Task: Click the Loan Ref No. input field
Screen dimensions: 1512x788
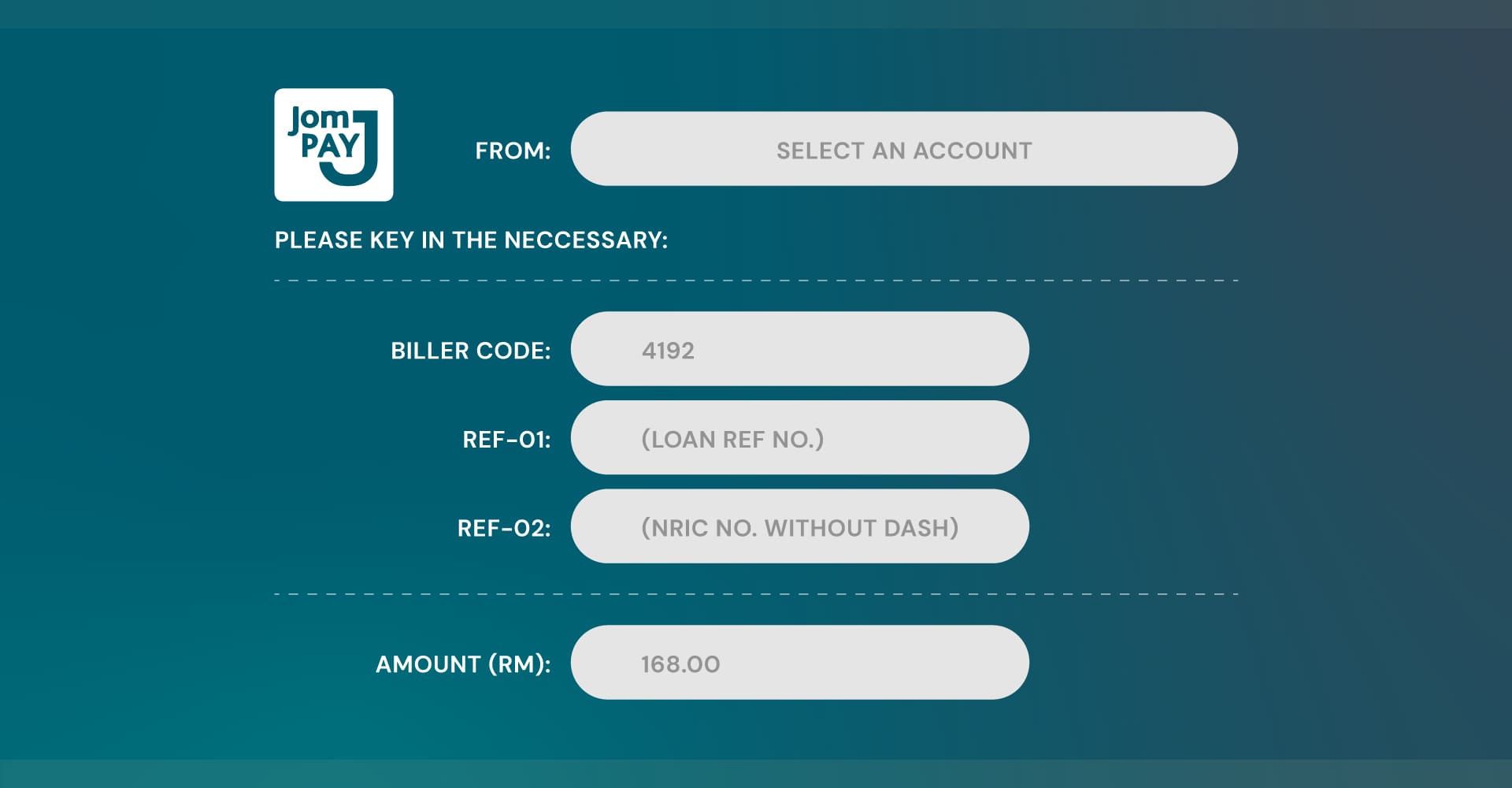Action: click(x=799, y=438)
